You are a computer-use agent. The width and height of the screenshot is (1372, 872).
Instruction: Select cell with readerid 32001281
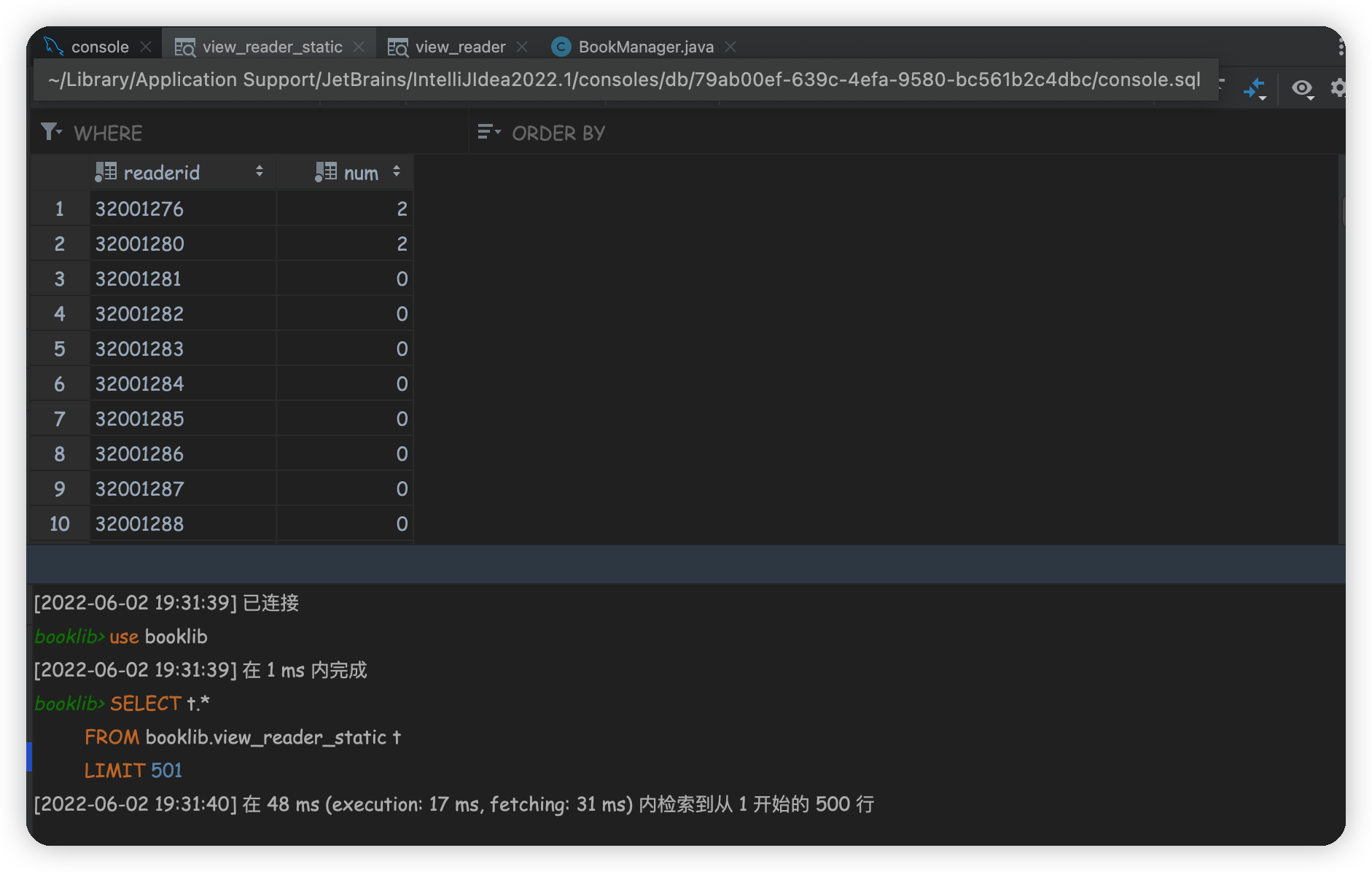coord(183,279)
